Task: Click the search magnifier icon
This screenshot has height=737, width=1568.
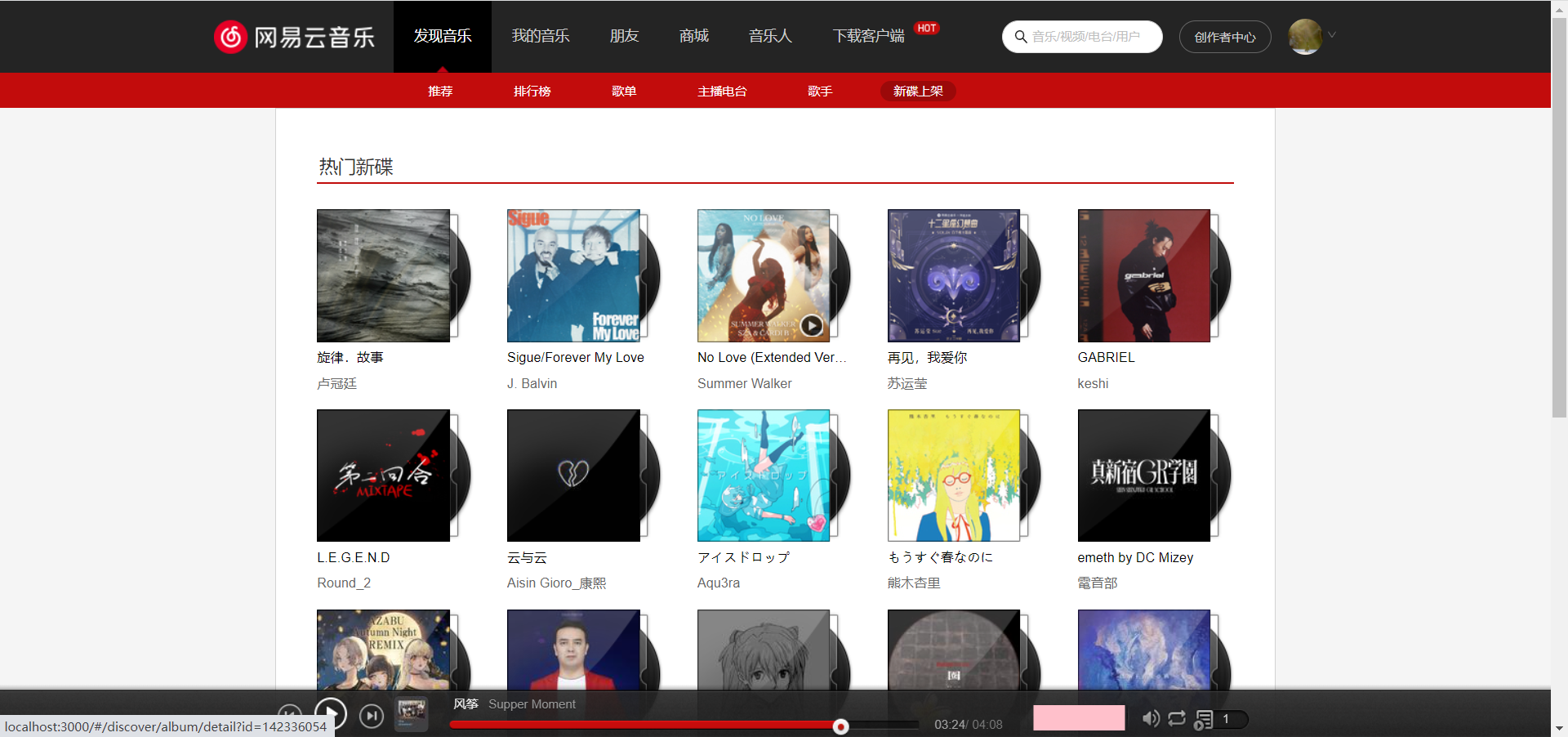Action: [x=1020, y=36]
